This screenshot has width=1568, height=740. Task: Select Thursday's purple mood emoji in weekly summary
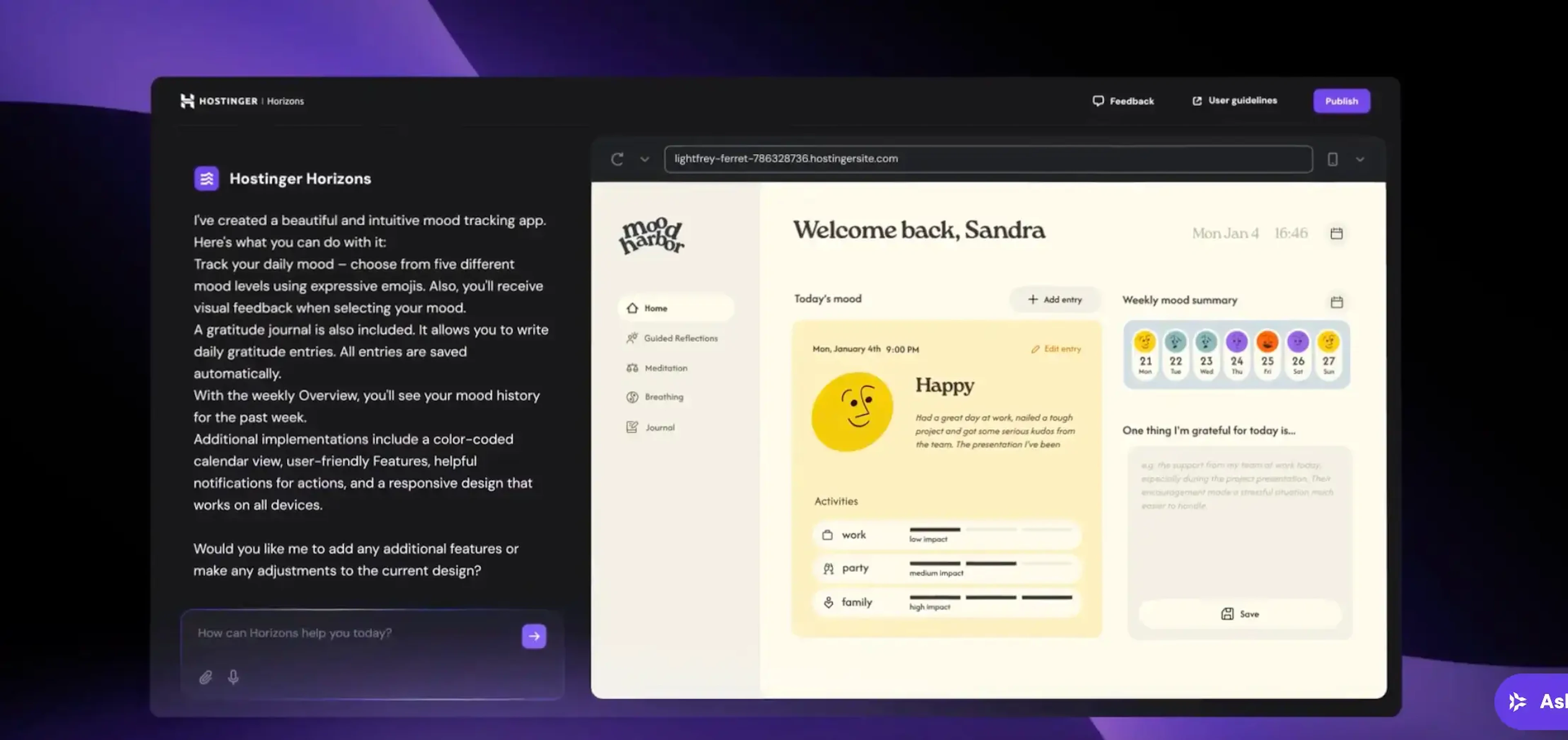click(x=1237, y=342)
